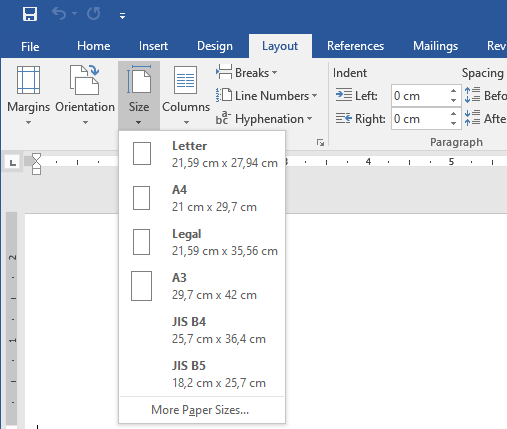Screen dimensions: 507x429
Task: Click the tab stop selector beside the ruler
Action: coord(13,163)
